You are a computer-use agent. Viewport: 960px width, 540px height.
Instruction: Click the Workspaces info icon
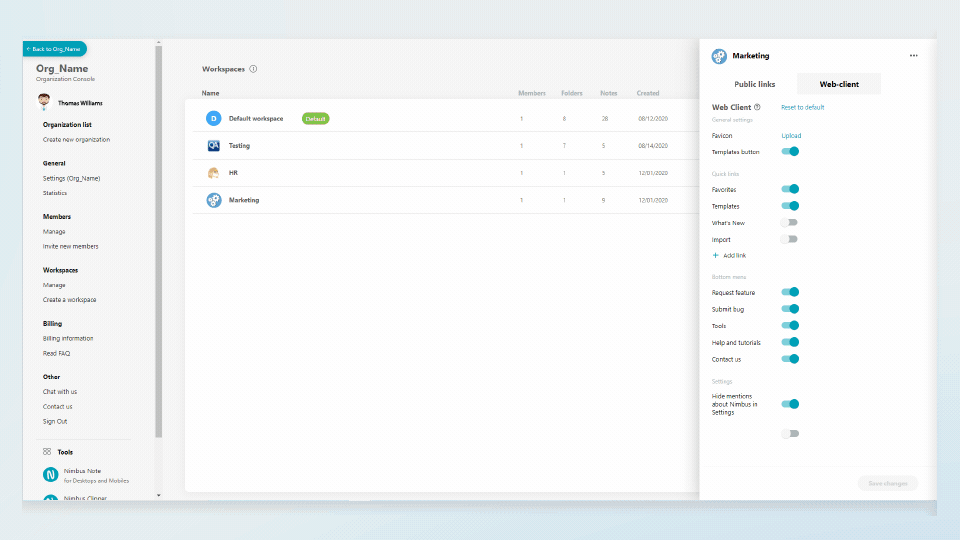pyautogui.click(x=253, y=69)
